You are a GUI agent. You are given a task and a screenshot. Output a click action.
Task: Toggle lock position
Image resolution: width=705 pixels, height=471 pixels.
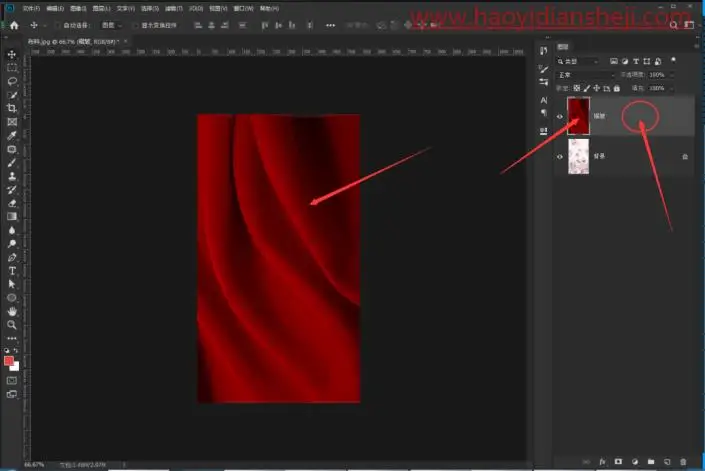(x=597, y=88)
